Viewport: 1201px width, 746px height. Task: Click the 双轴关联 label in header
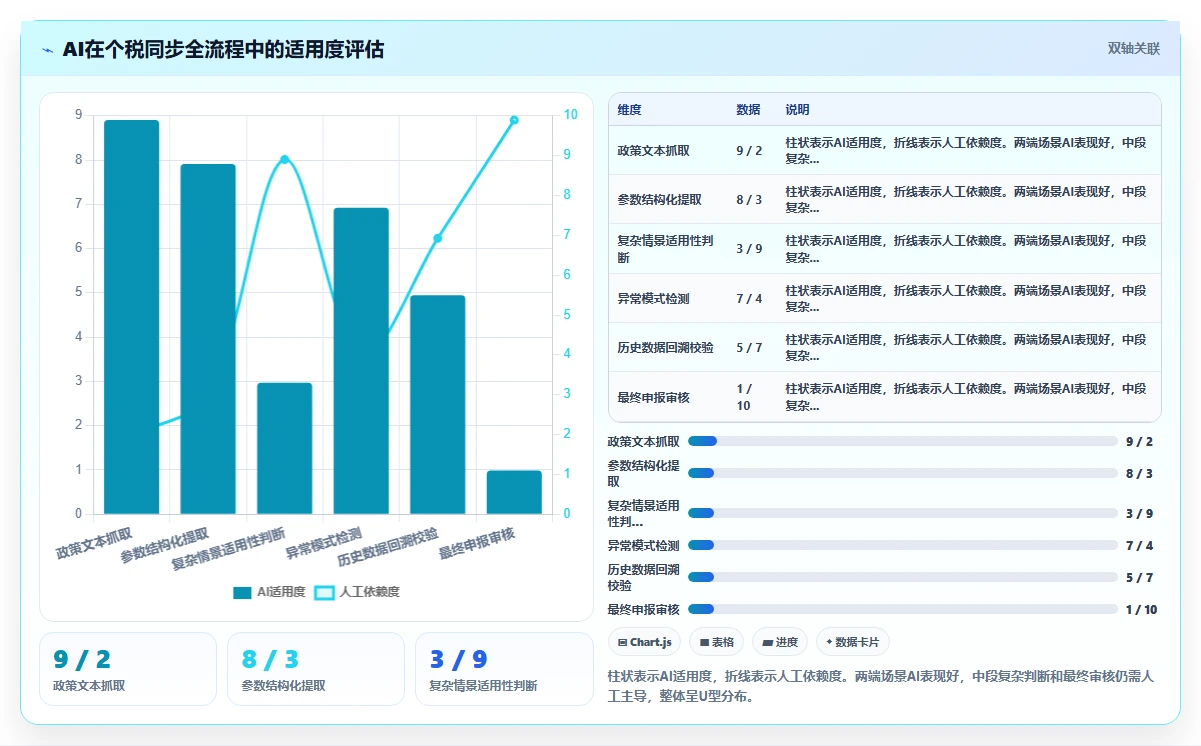tap(1133, 49)
